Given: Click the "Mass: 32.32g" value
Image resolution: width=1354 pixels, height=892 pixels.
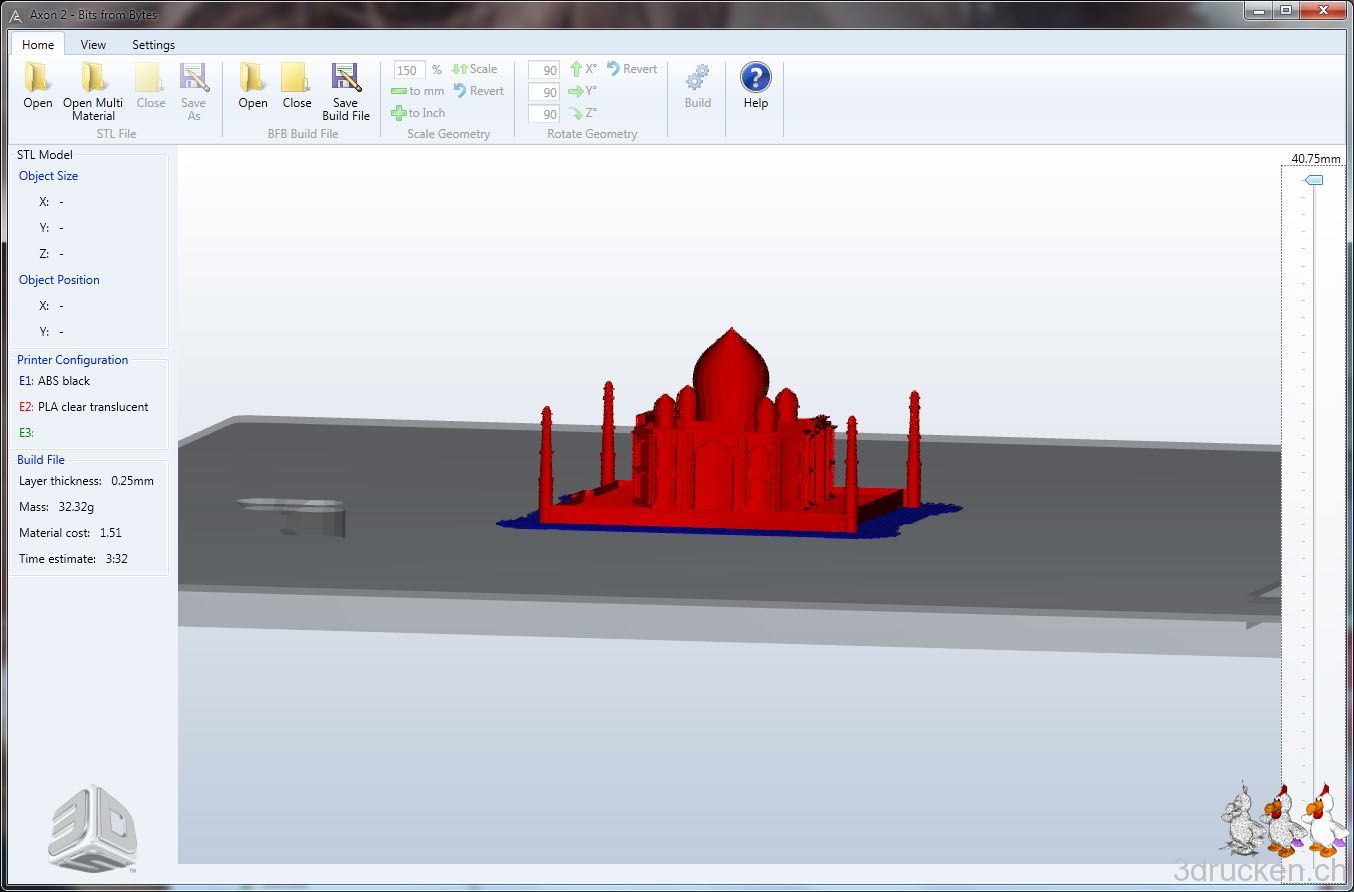Looking at the screenshot, I should 59,507.
